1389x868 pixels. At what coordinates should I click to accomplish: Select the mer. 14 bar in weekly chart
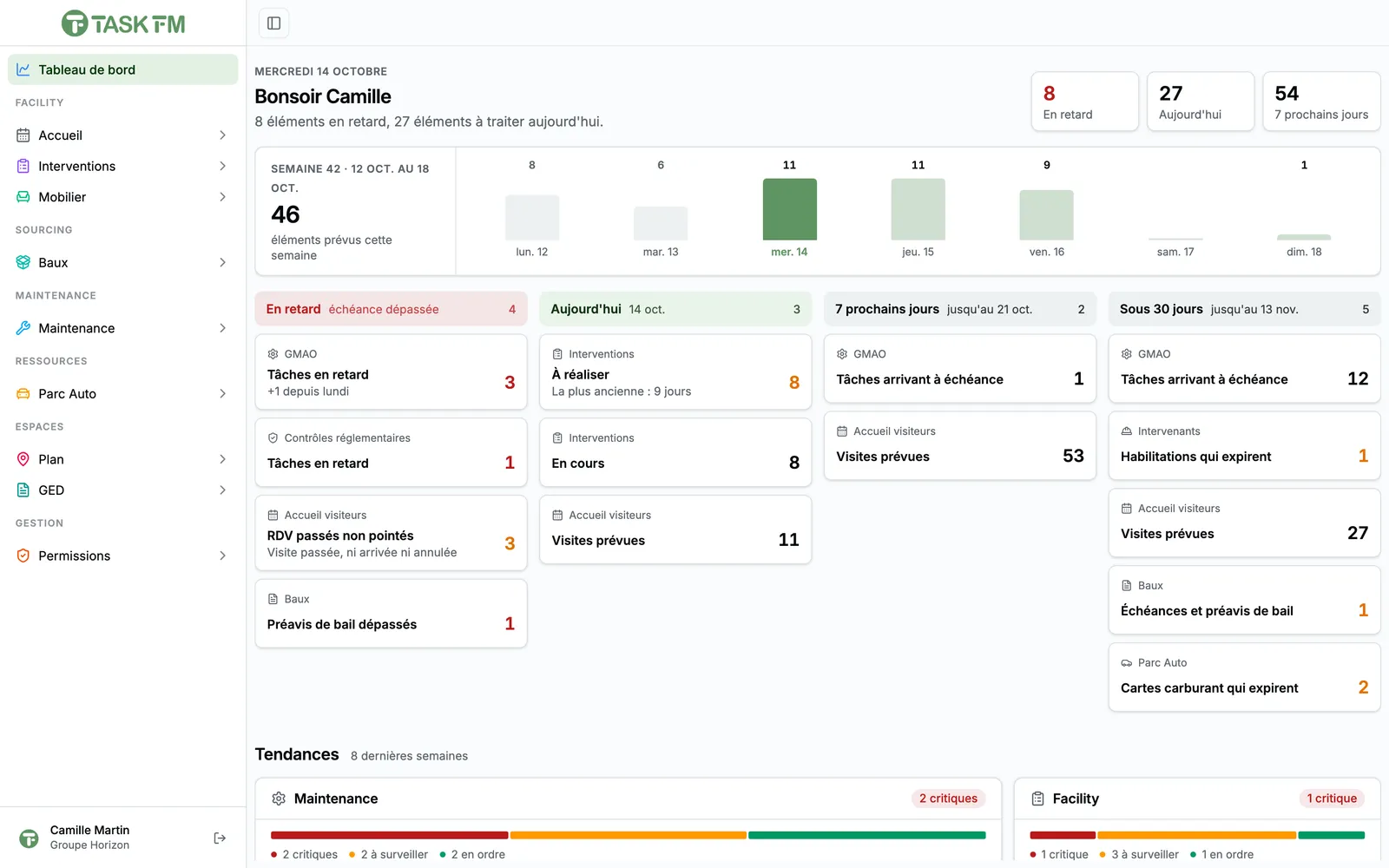click(x=789, y=209)
